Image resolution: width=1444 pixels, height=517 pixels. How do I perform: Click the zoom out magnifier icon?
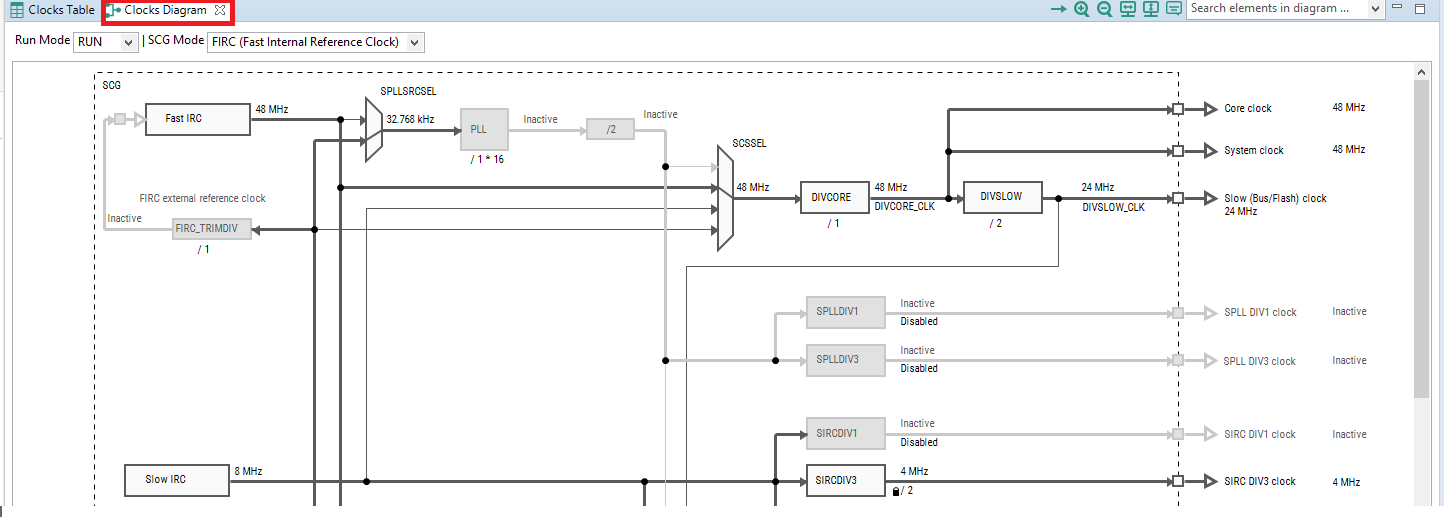1104,9
